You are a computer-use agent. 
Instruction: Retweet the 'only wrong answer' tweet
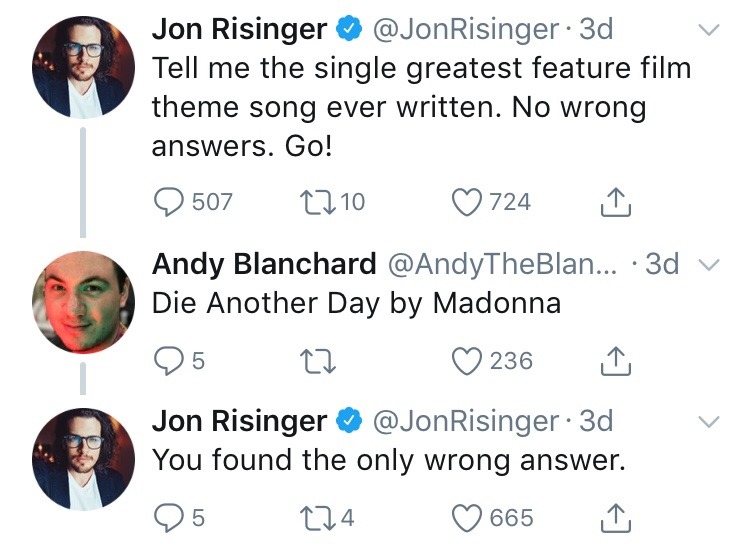pyautogui.click(x=314, y=518)
